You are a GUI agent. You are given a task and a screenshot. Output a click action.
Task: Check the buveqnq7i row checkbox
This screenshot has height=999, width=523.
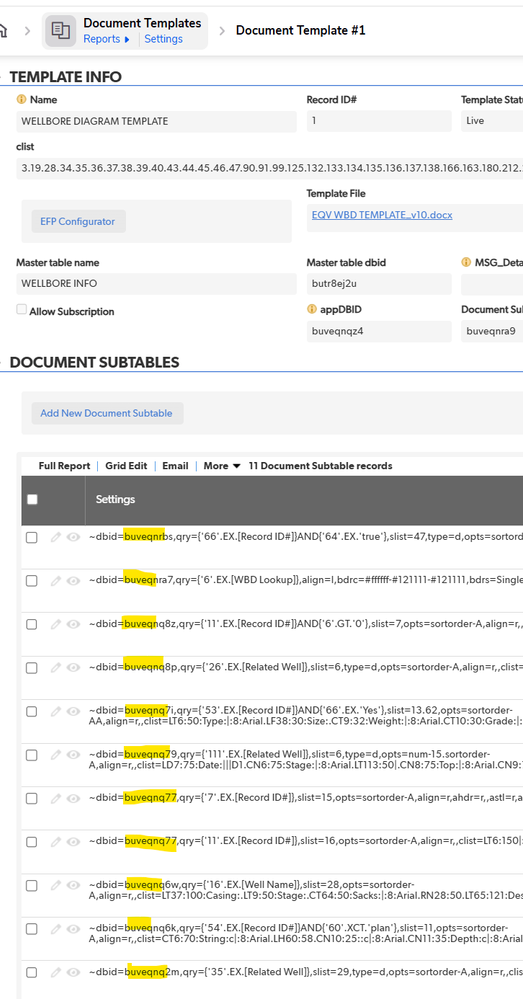31,711
